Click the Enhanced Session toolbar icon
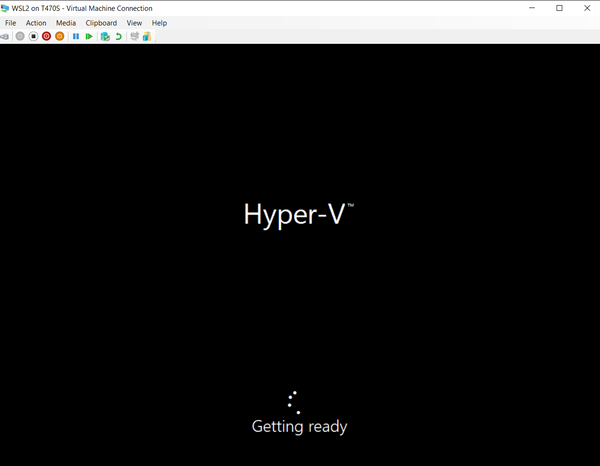600x466 pixels. click(x=135, y=37)
